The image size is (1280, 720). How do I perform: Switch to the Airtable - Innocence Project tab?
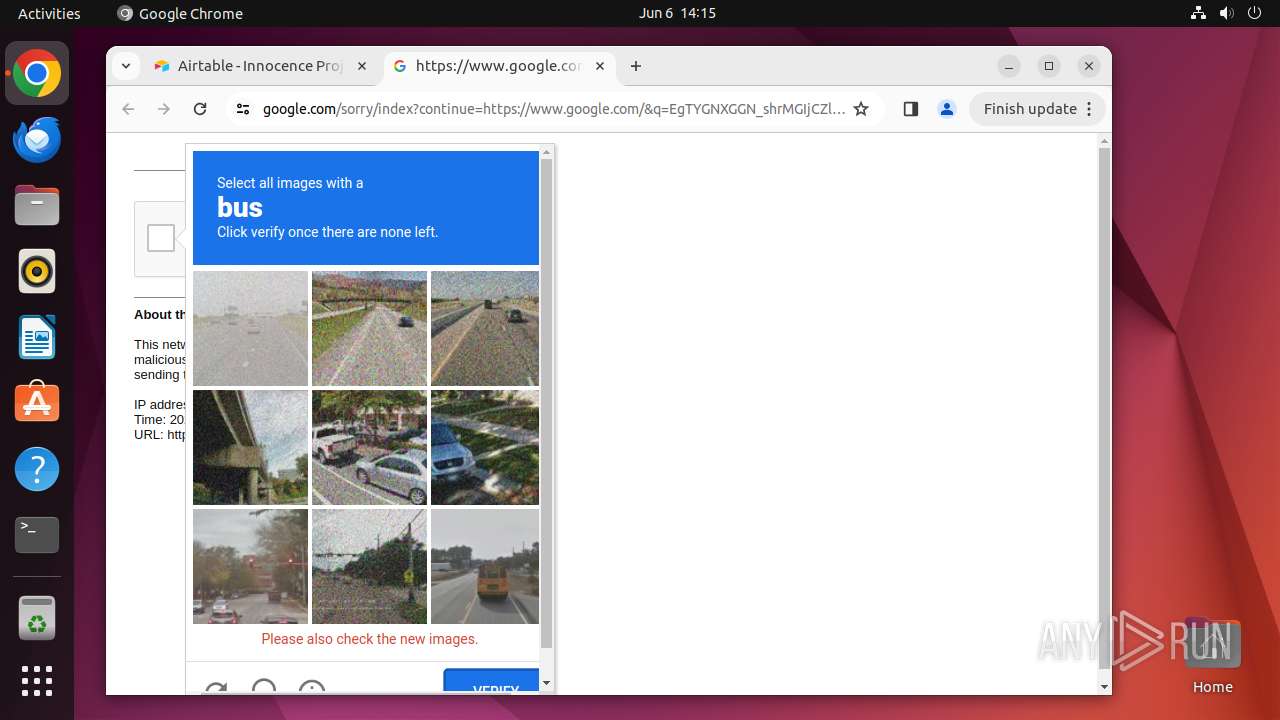[262, 66]
